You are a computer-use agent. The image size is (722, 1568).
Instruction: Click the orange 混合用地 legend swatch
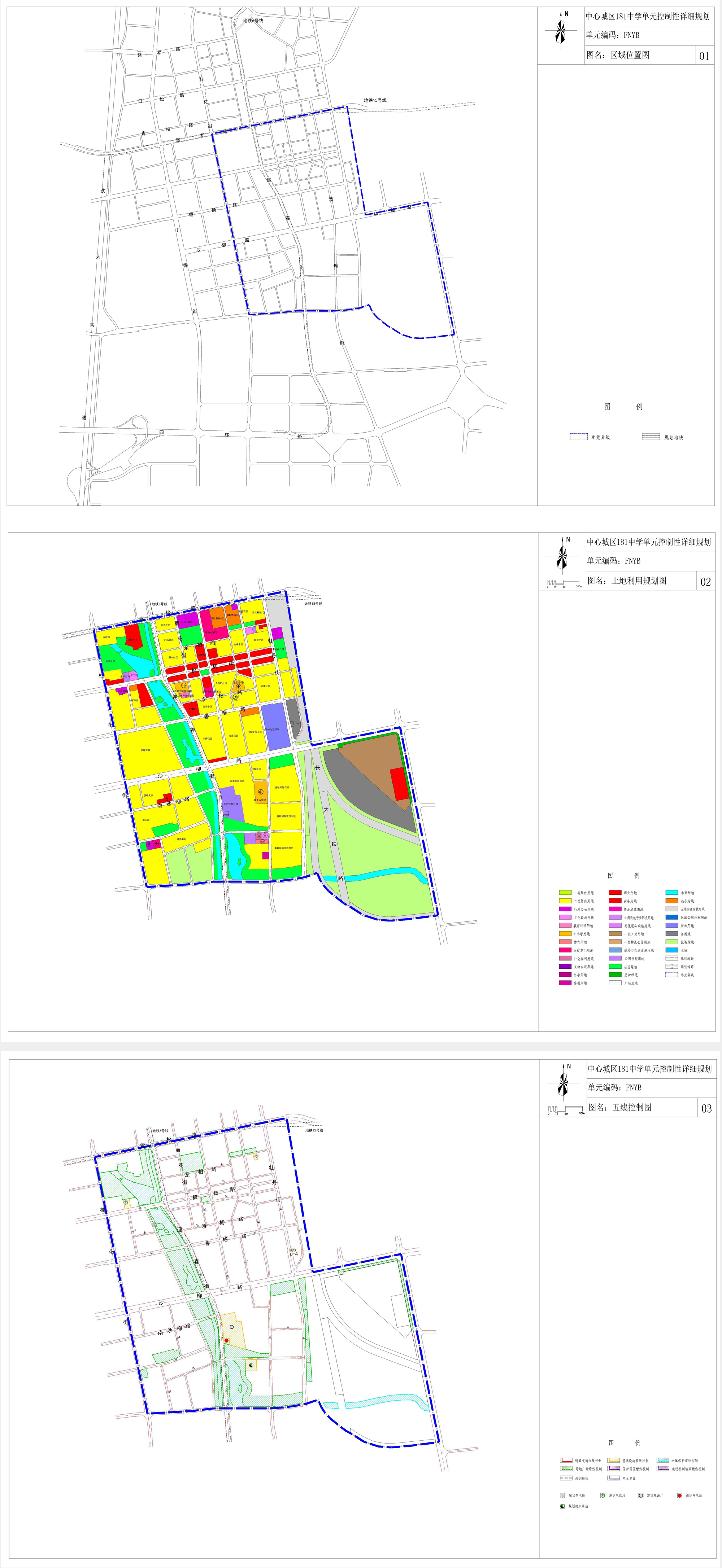(x=671, y=900)
